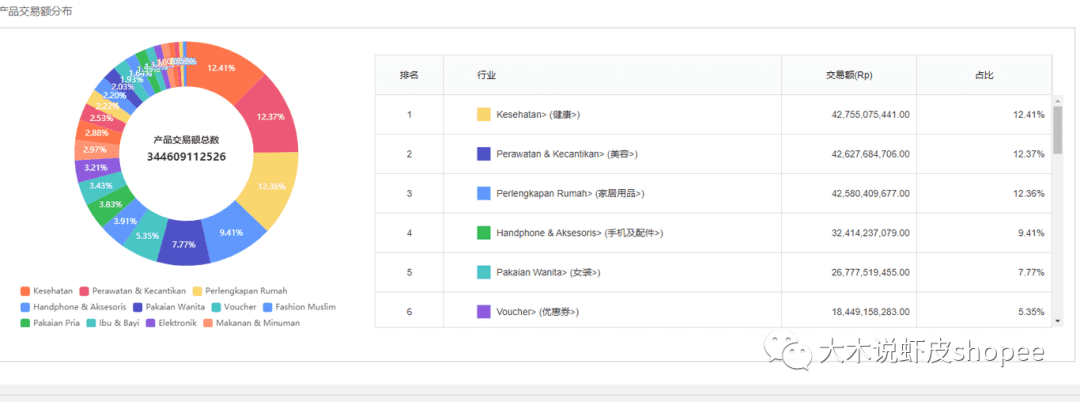
Task: Select the 2.20% donut slice
Action: click(114, 96)
